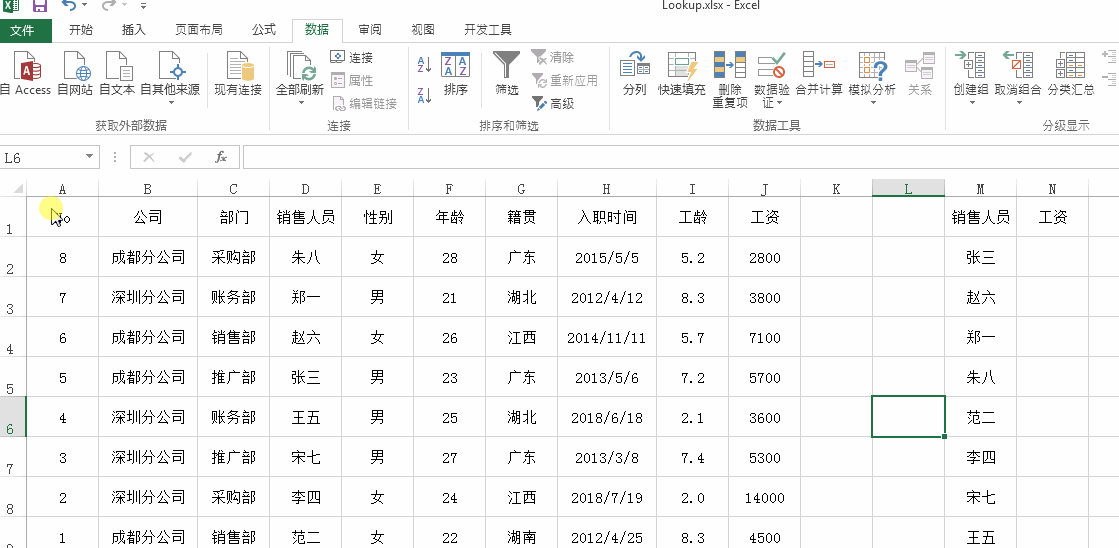This screenshot has height=548, width=1119.
Task: Click the cell with salary 14000
Action: pos(764,497)
